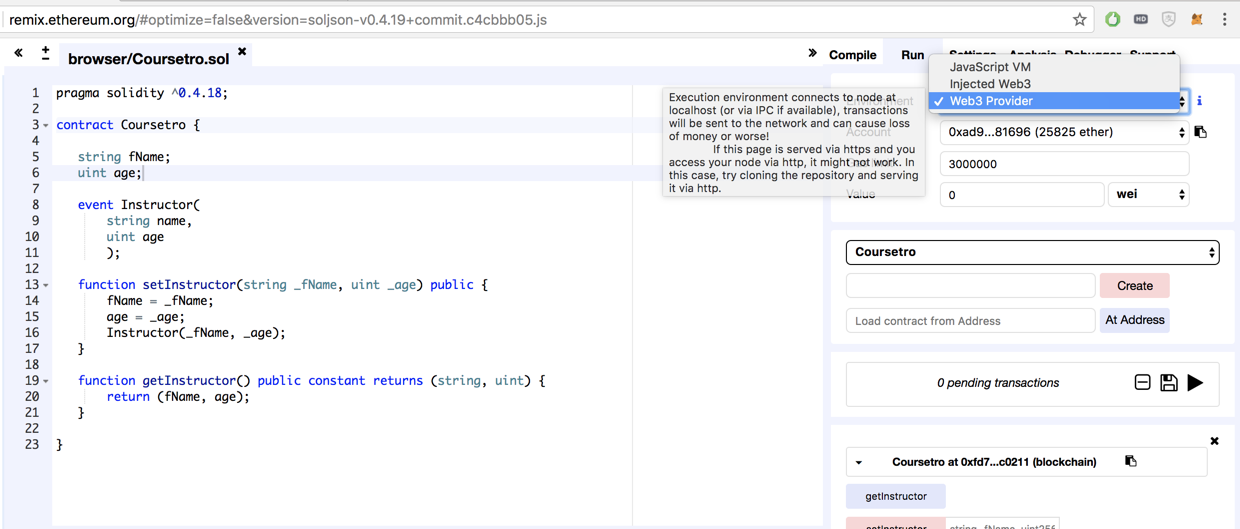The height and width of the screenshot is (529, 1240).
Task: Remove the deployed Coursetro instance with X
Action: coord(1214,441)
